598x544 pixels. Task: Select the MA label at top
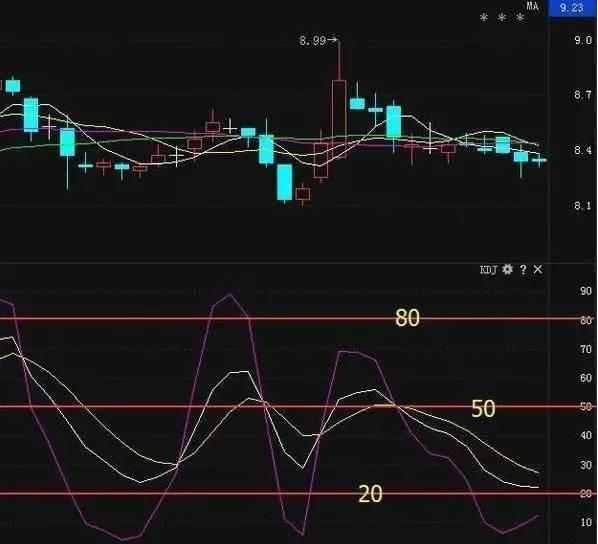[x=533, y=6]
